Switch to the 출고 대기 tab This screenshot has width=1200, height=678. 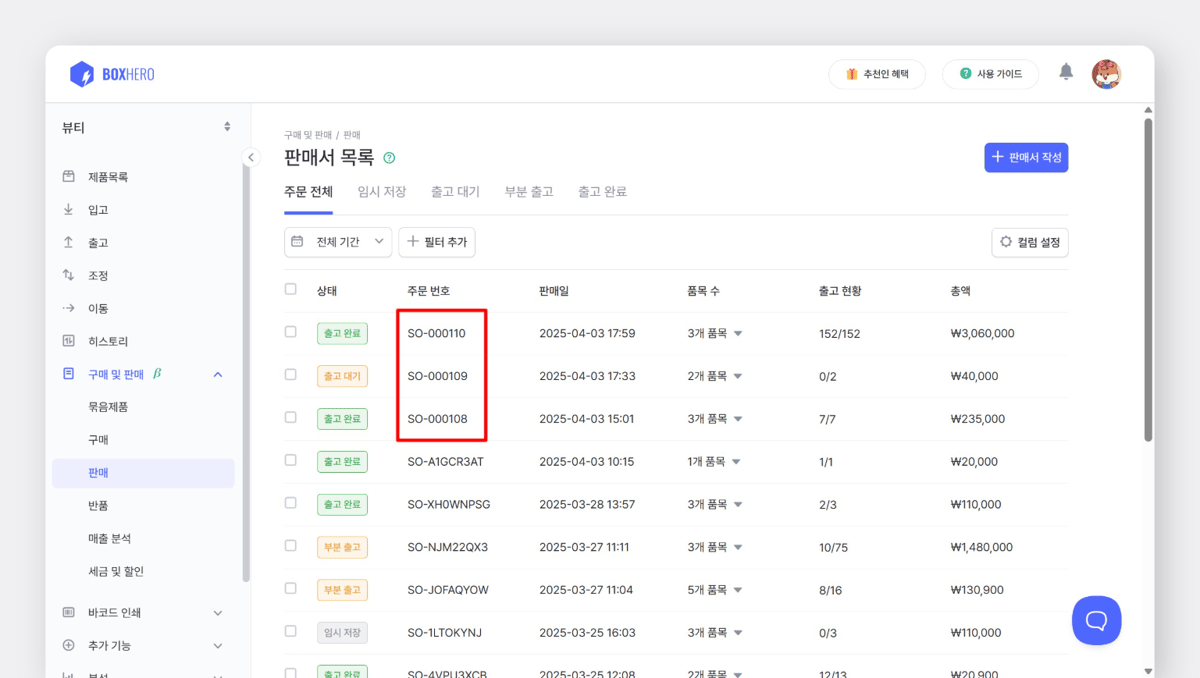click(456, 191)
